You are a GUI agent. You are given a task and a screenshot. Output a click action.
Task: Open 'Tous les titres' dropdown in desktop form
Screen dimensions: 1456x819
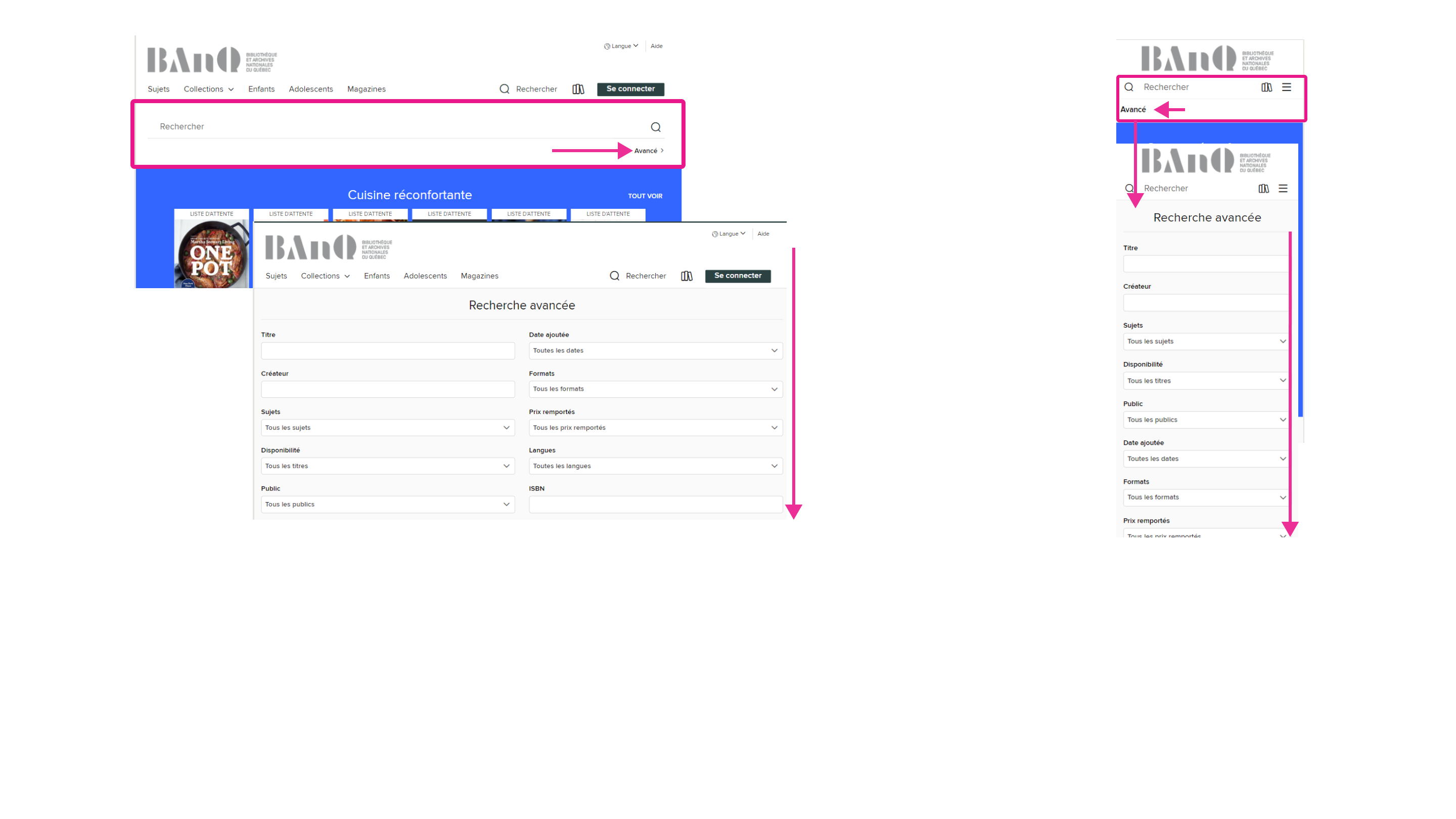point(388,466)
